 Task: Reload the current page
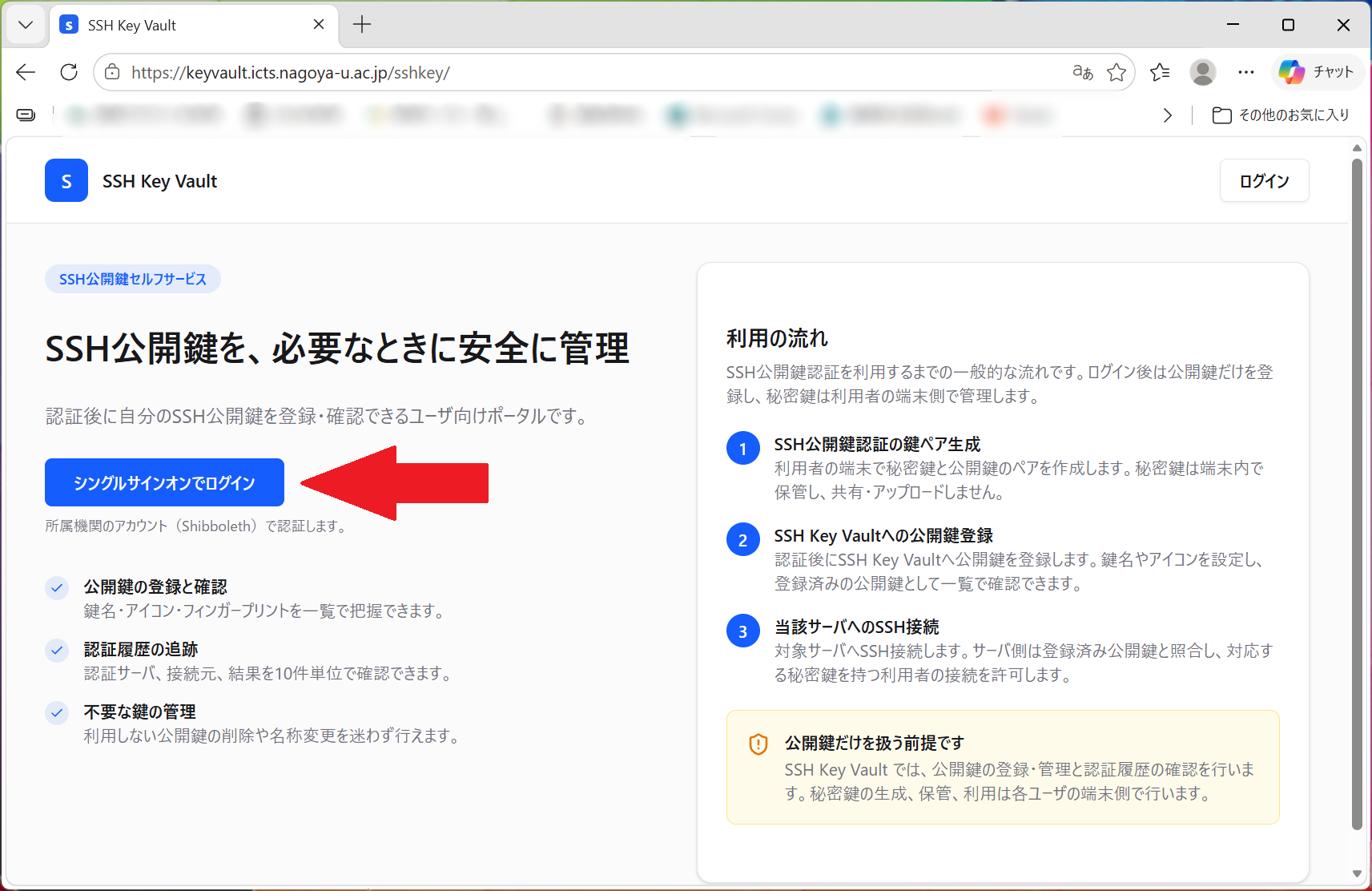pyautogui.click(x=69, y=72)
